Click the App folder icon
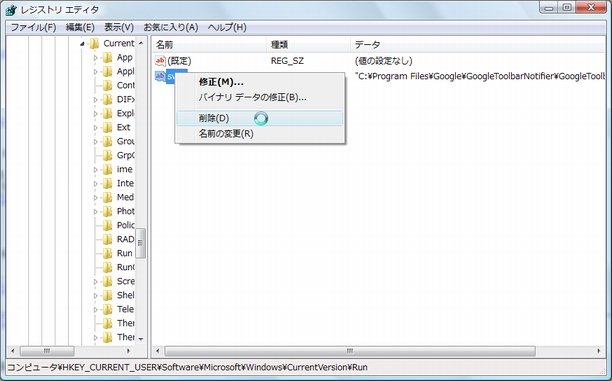This screenshot has width=612, height=381. 107,57
